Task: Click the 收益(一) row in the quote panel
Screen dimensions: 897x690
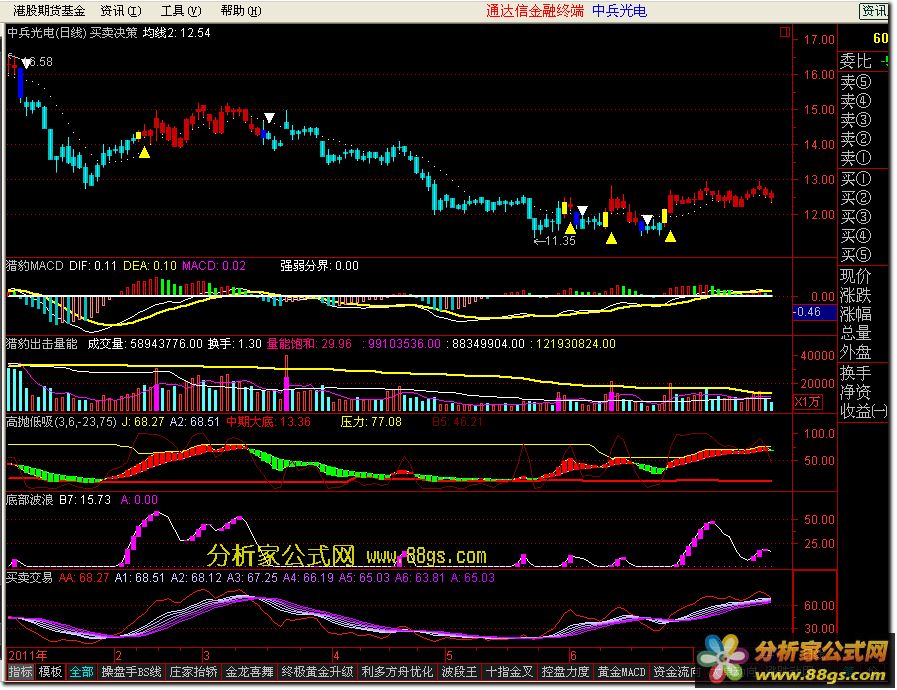Action: click(x=863, y=410)
